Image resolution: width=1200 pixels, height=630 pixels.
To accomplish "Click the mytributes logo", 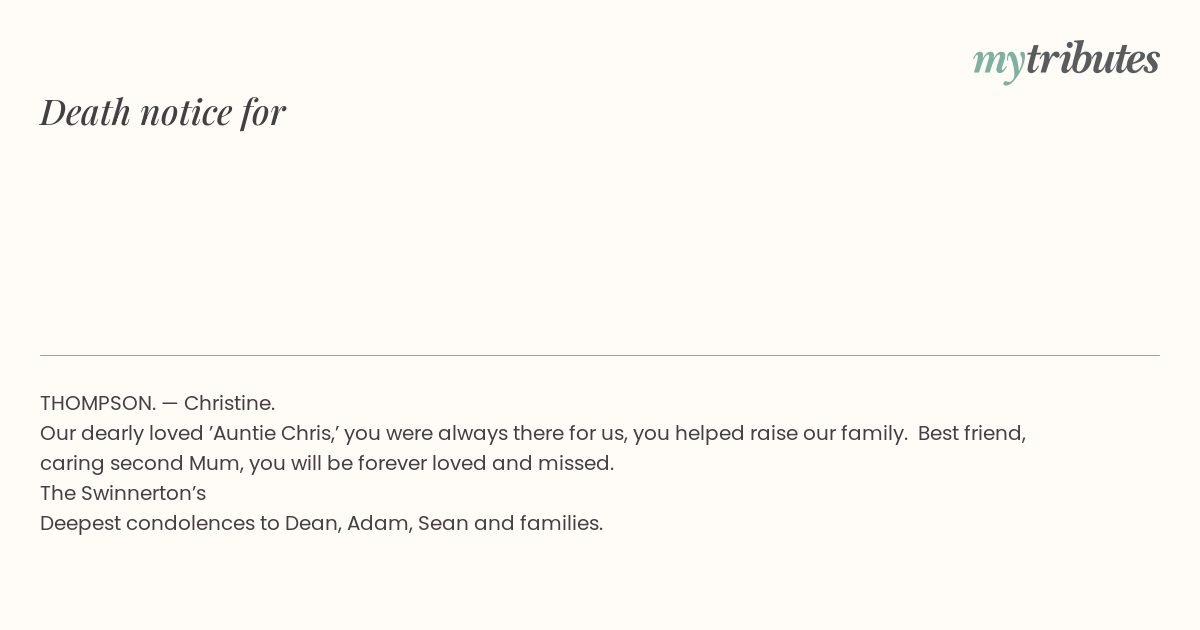I will click(1066, 60).
